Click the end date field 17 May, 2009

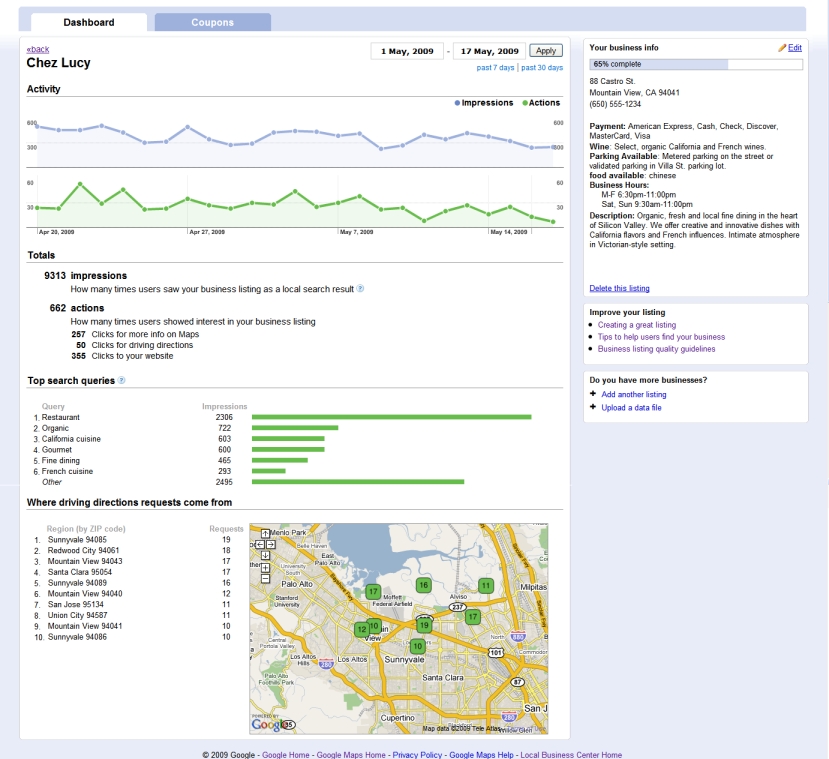(490, 51)
